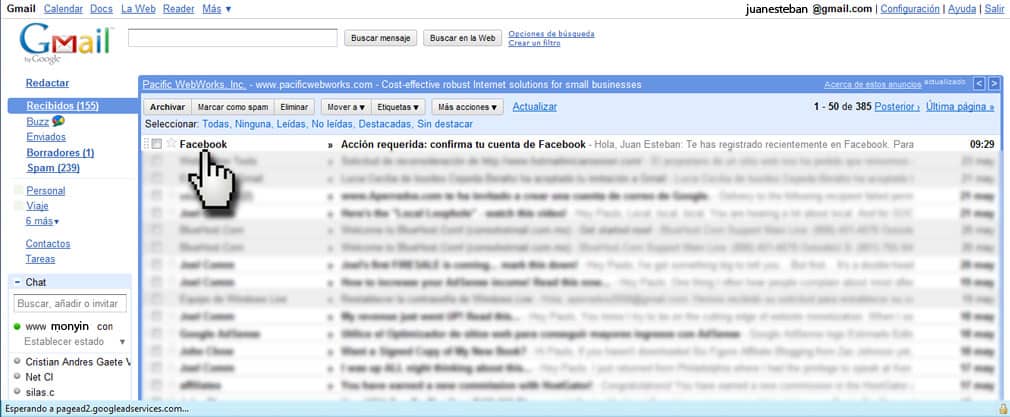
Task: Click the Buscar mensaje button
Action: (381, 38)
